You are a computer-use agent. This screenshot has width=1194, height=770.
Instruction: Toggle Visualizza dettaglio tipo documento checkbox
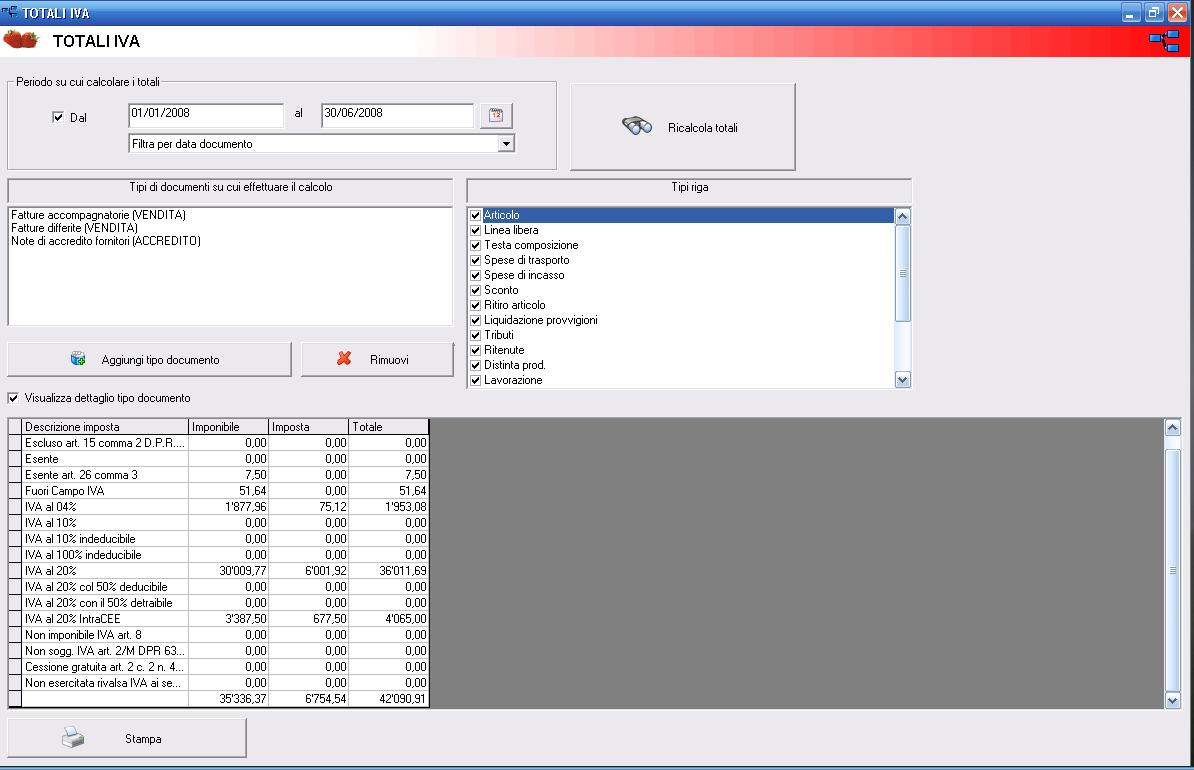(x=13, y=398)
